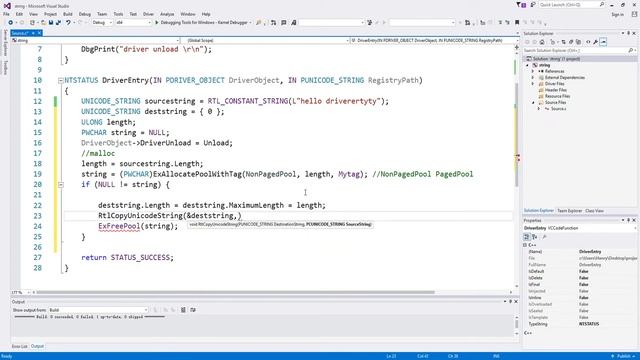Click the Find in Files toolbar icon
This screenshot has width=640, height=360.
click(258, 22)
